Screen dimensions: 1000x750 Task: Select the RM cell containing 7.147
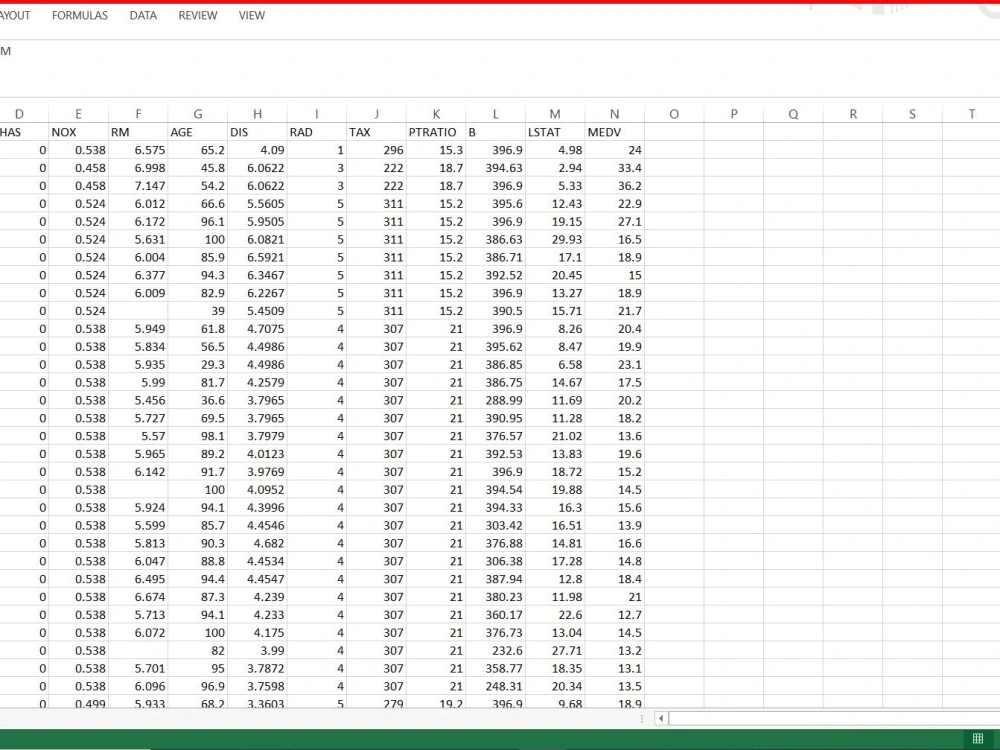(x=138, y=186)
